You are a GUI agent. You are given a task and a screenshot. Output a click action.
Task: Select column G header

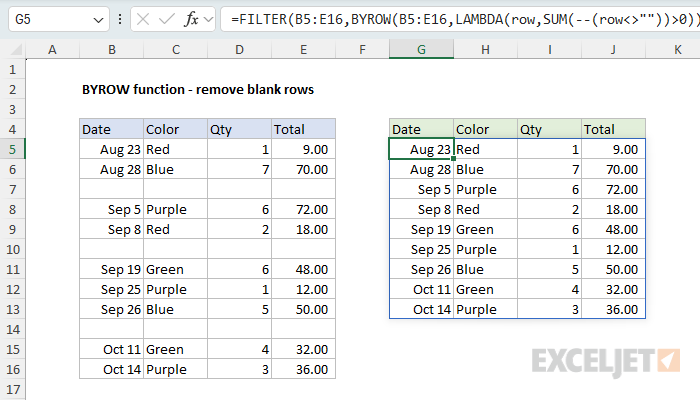coord(421,50)
